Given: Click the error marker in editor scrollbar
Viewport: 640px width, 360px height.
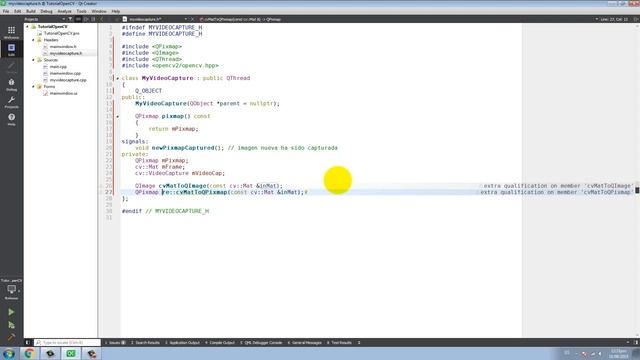Looking at the screenshot, I should 637,190.
